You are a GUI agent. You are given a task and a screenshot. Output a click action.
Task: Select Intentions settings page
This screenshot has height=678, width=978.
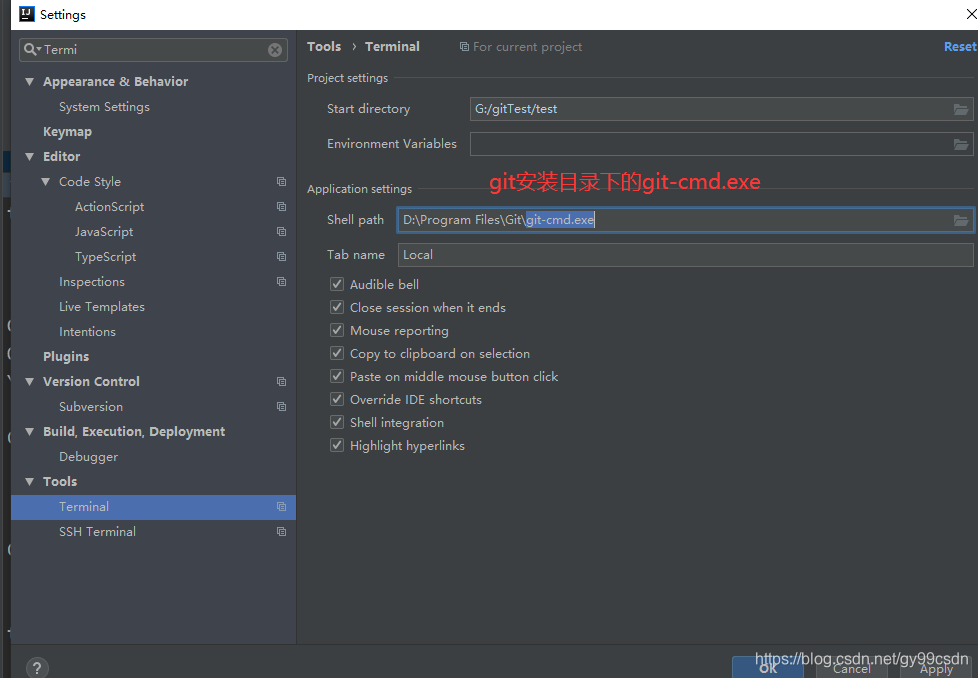coord(87,332)
